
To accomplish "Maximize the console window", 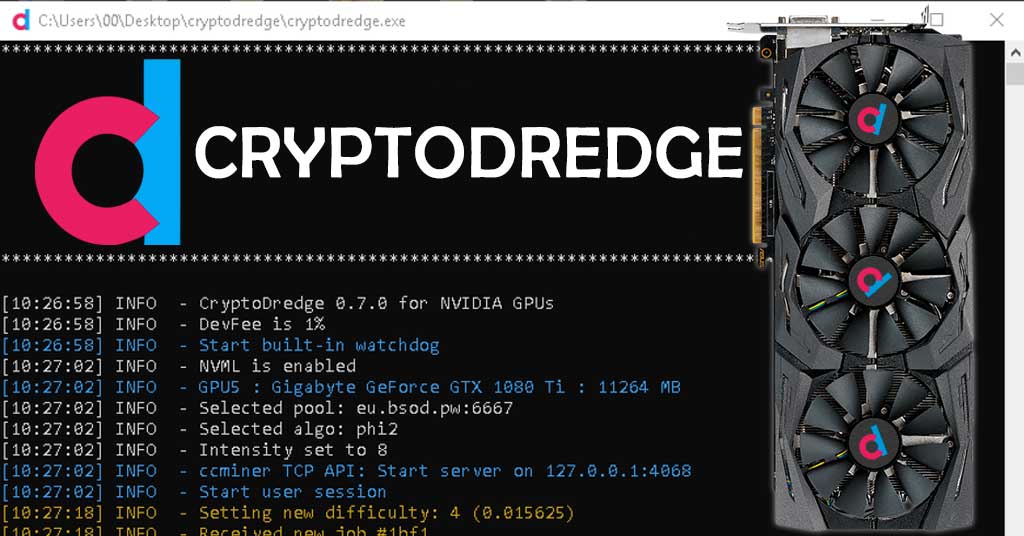I will click(936, 20).
